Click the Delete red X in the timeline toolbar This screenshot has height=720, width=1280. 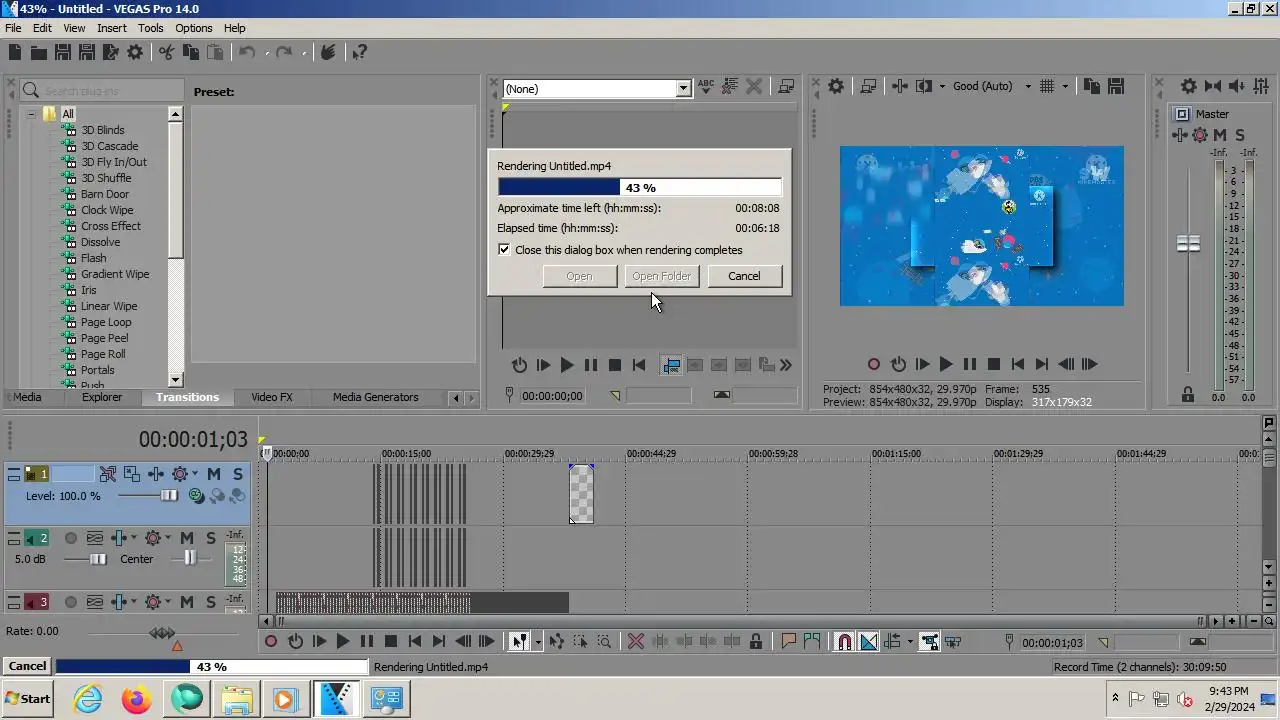click(x=636, y=642)
